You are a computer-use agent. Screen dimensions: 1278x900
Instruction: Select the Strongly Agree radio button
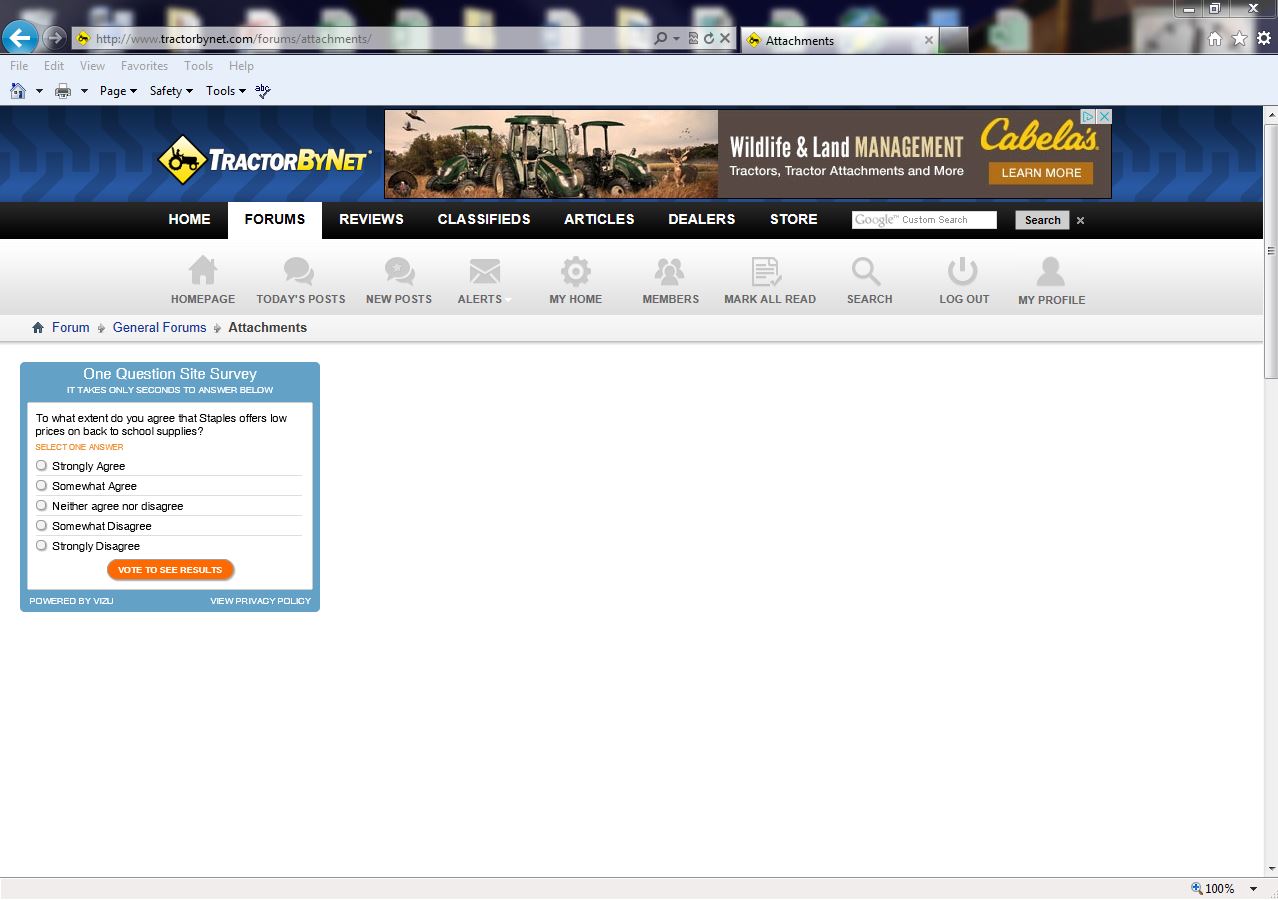42,465
